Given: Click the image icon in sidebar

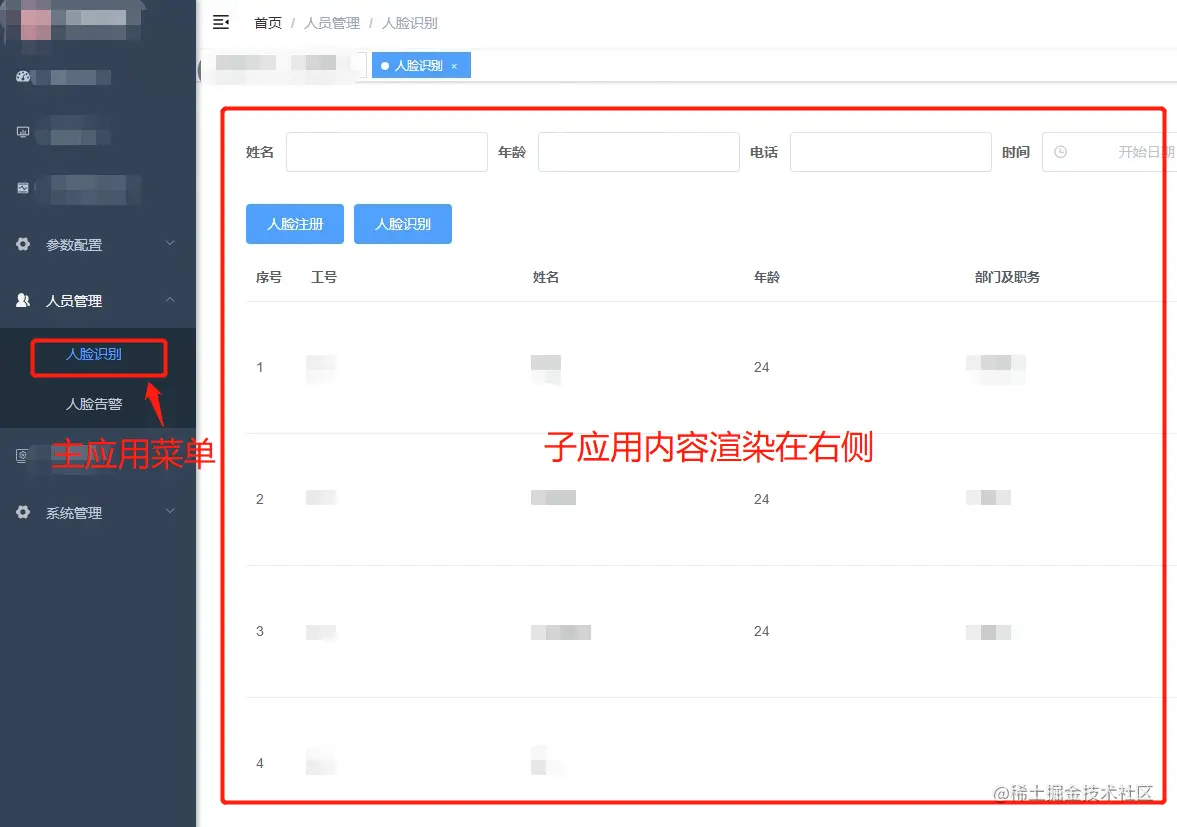Looking at the screenshot, I should [x=23, y=188].
